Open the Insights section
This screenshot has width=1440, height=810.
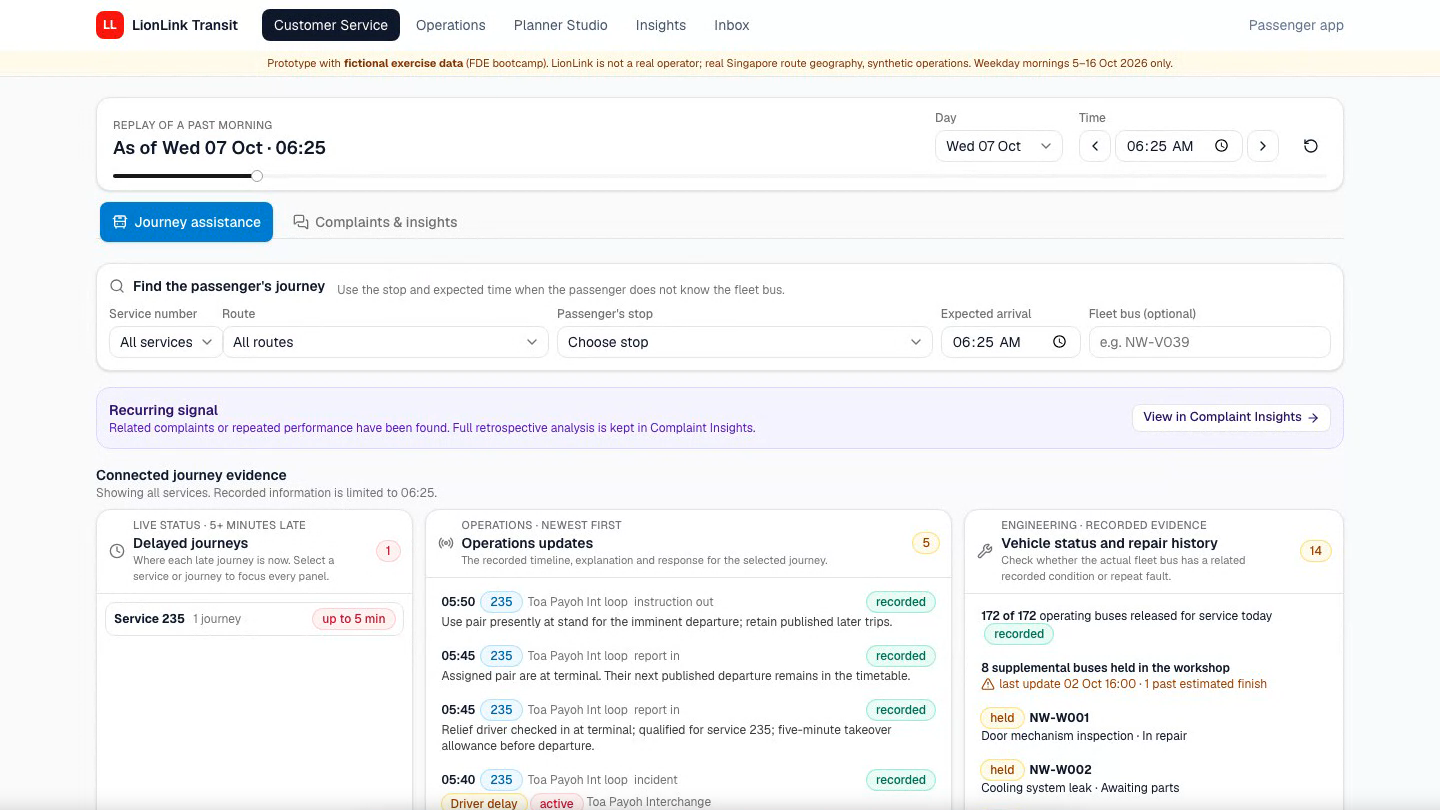tap(661, 25)
